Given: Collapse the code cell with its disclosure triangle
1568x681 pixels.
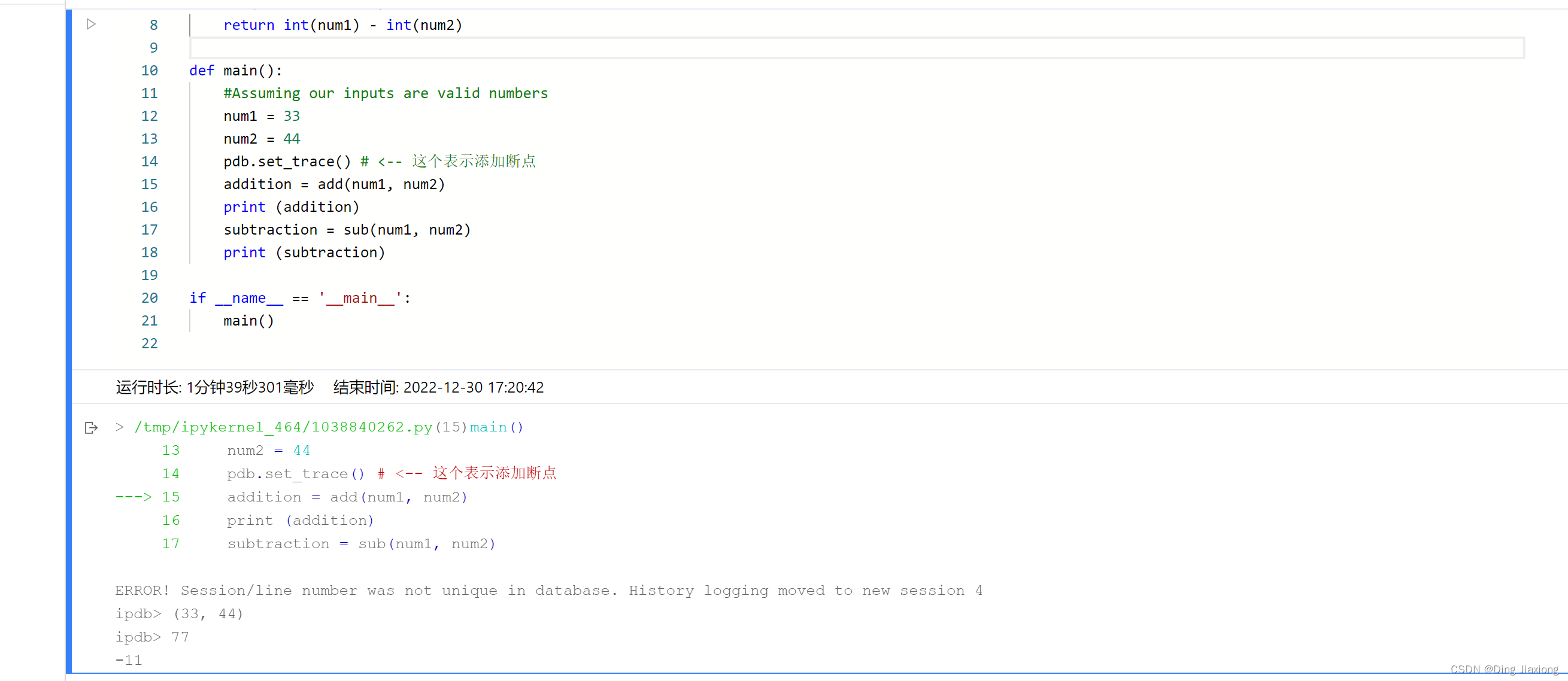Looking at the screenshot, I should (x=90, y=25).
